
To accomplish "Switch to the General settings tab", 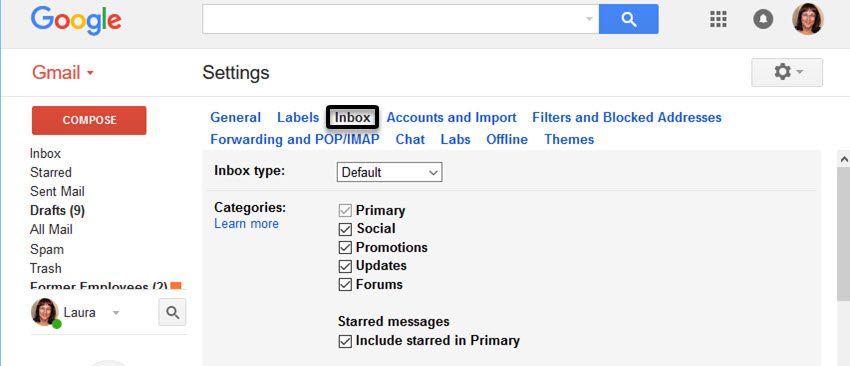I will tap(235, 118).
